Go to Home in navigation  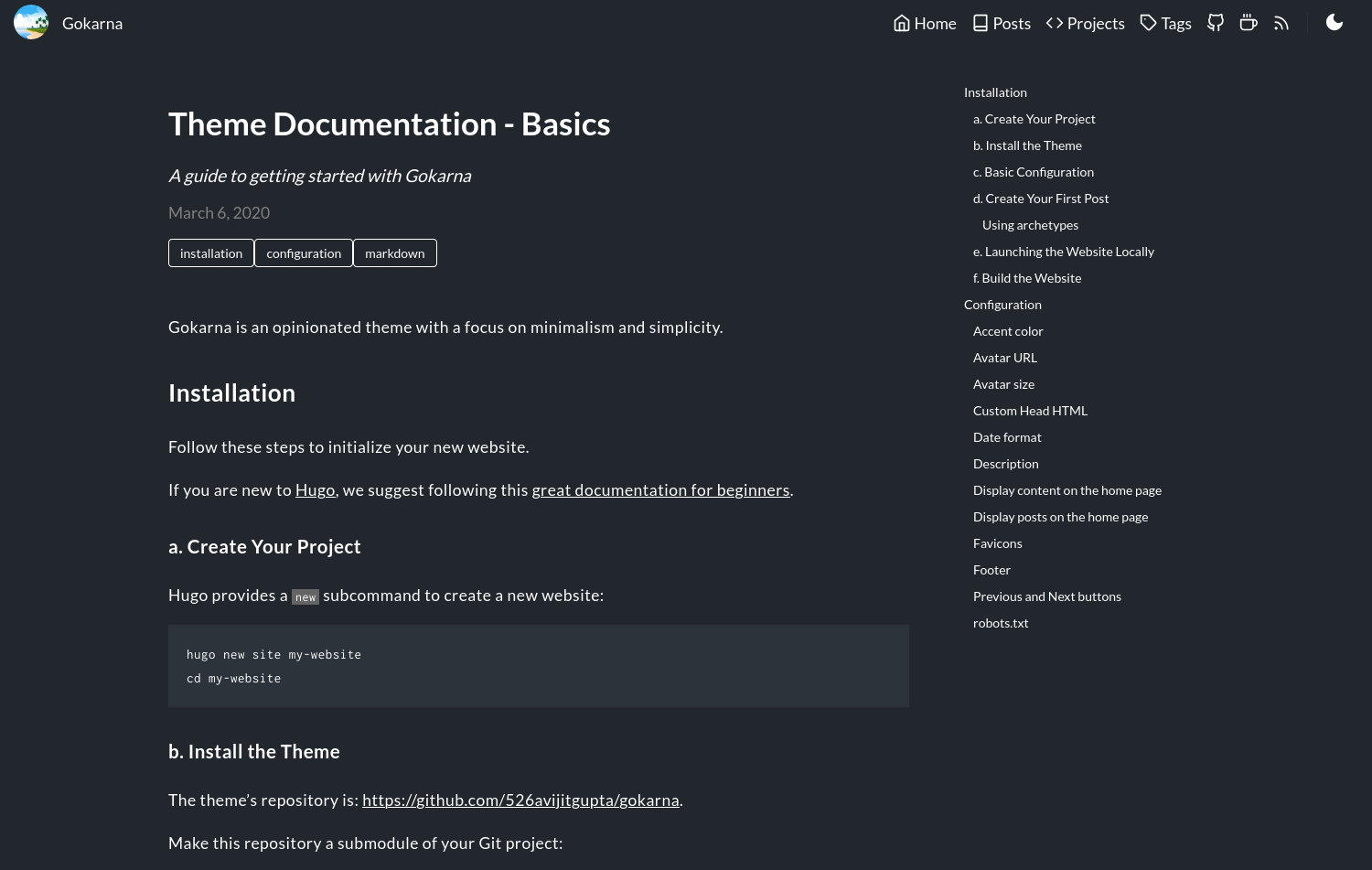(x=925, y=23)
